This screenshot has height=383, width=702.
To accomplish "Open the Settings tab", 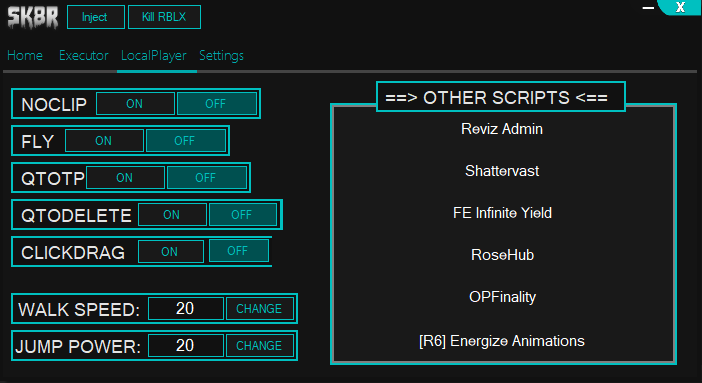I will [x=222, y=56].
